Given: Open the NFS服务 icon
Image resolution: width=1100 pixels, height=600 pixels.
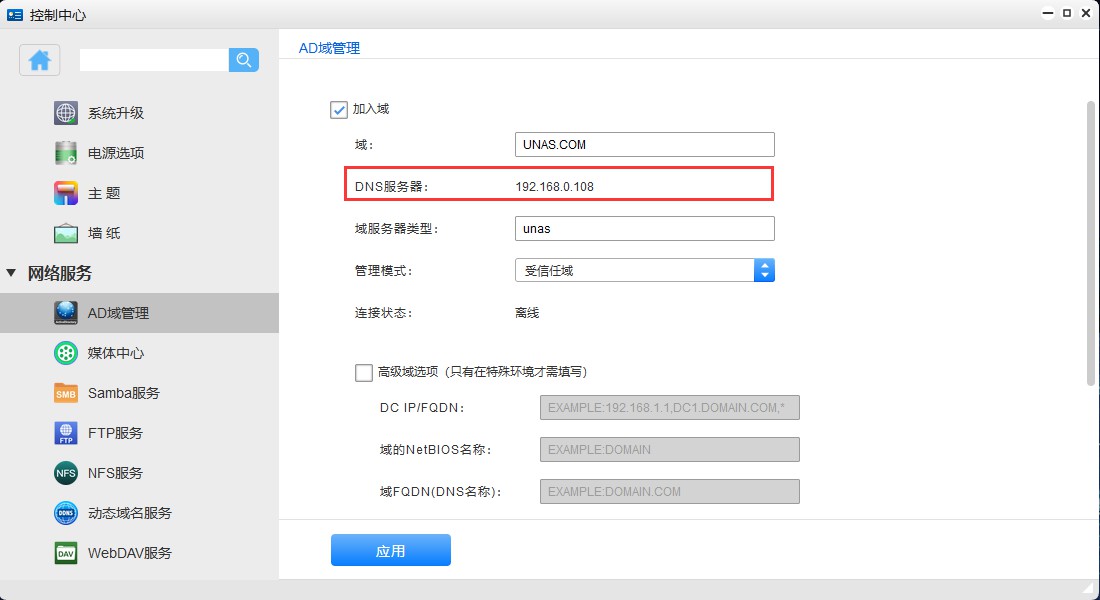Looking at the screenshot, I should click(x=66, y=473).
